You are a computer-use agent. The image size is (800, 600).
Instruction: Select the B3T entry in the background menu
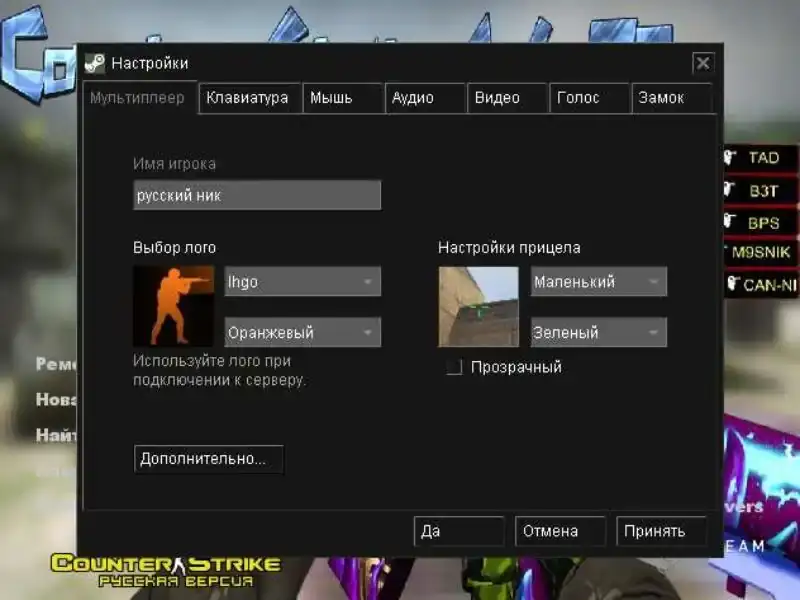click(761, 191)
